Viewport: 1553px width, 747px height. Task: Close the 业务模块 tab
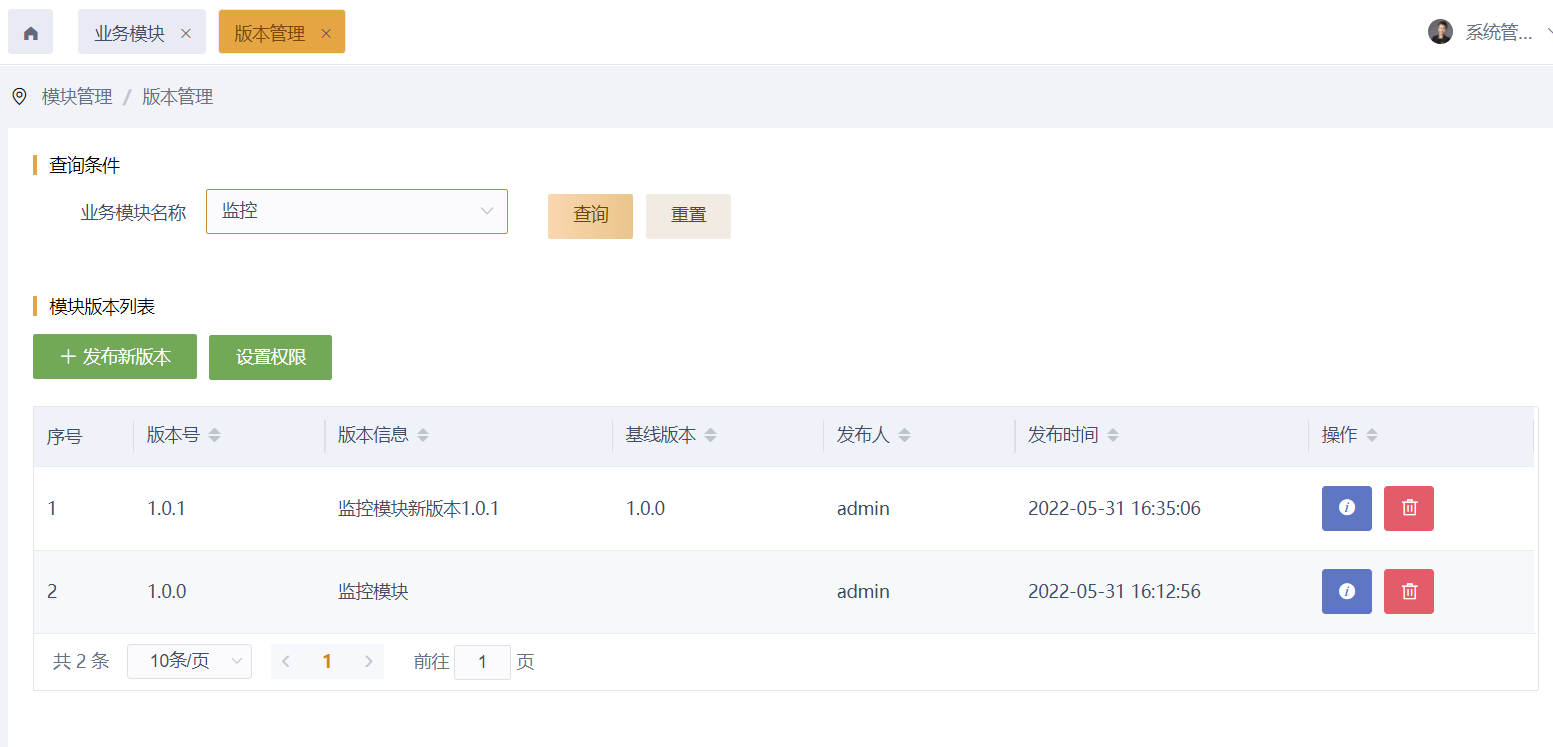[x=186, y=33]
